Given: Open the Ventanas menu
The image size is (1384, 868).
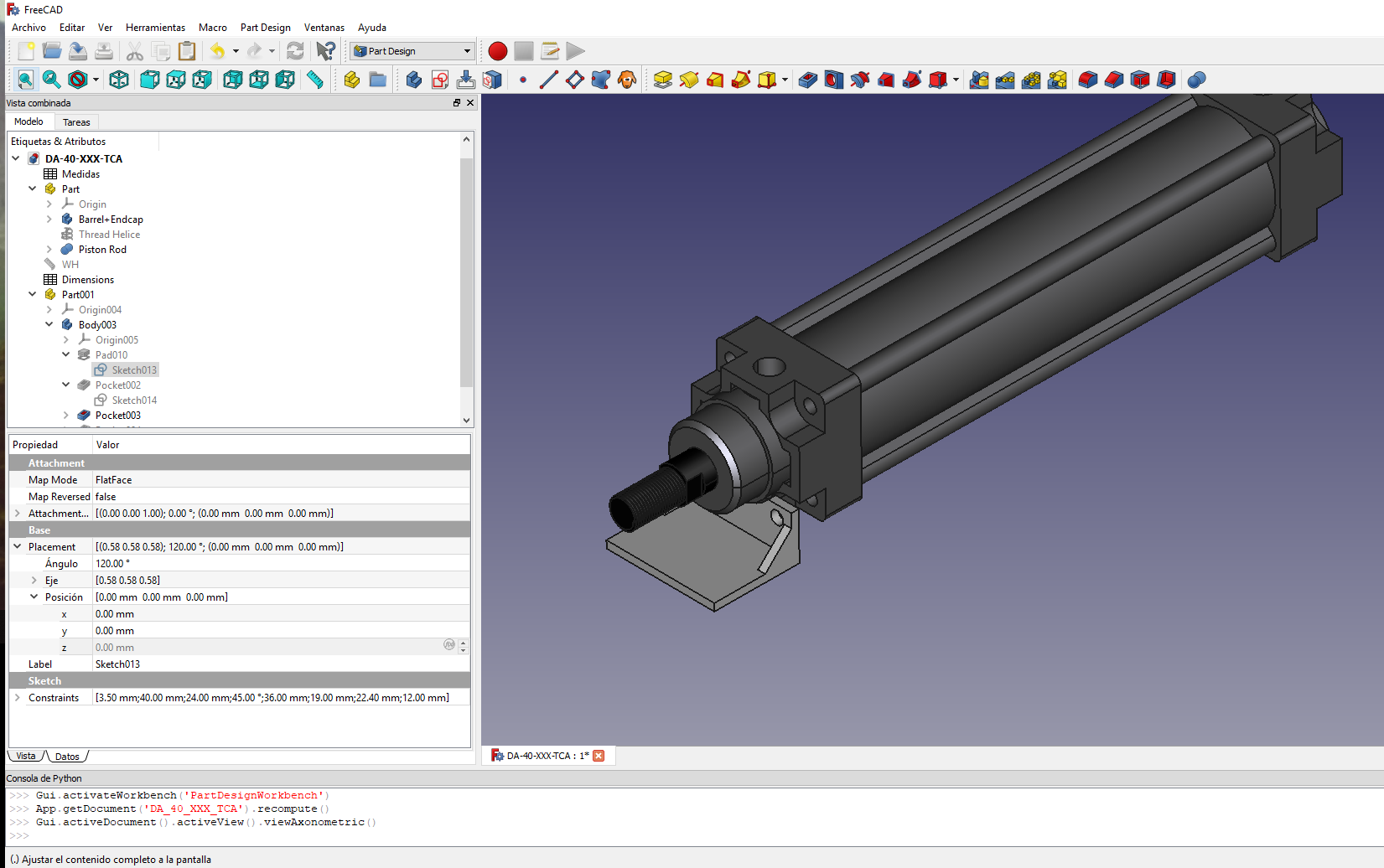Looking at the screenshot, I should tap(324, 28).
